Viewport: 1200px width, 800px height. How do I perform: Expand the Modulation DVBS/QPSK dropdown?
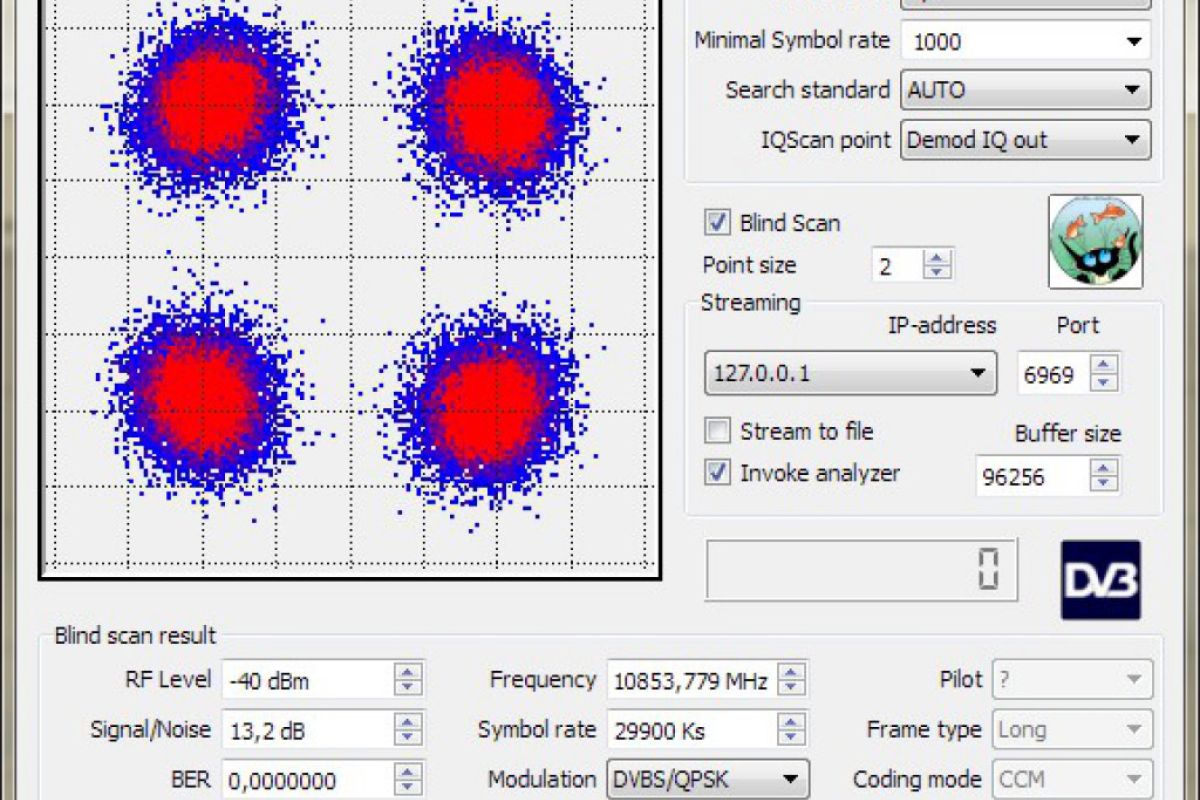point(790,779)
